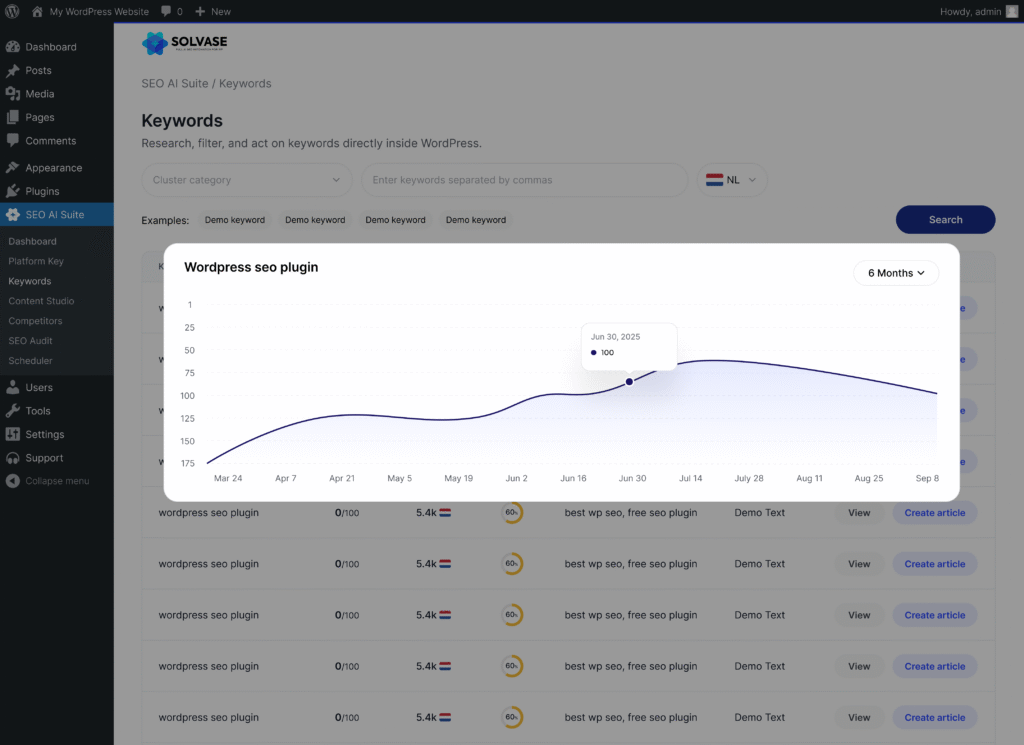Image resolution: width=1024 pixels, height=745 pixels.
Task: Click the Jun 30 data point on chart
Action: point(629,381)
